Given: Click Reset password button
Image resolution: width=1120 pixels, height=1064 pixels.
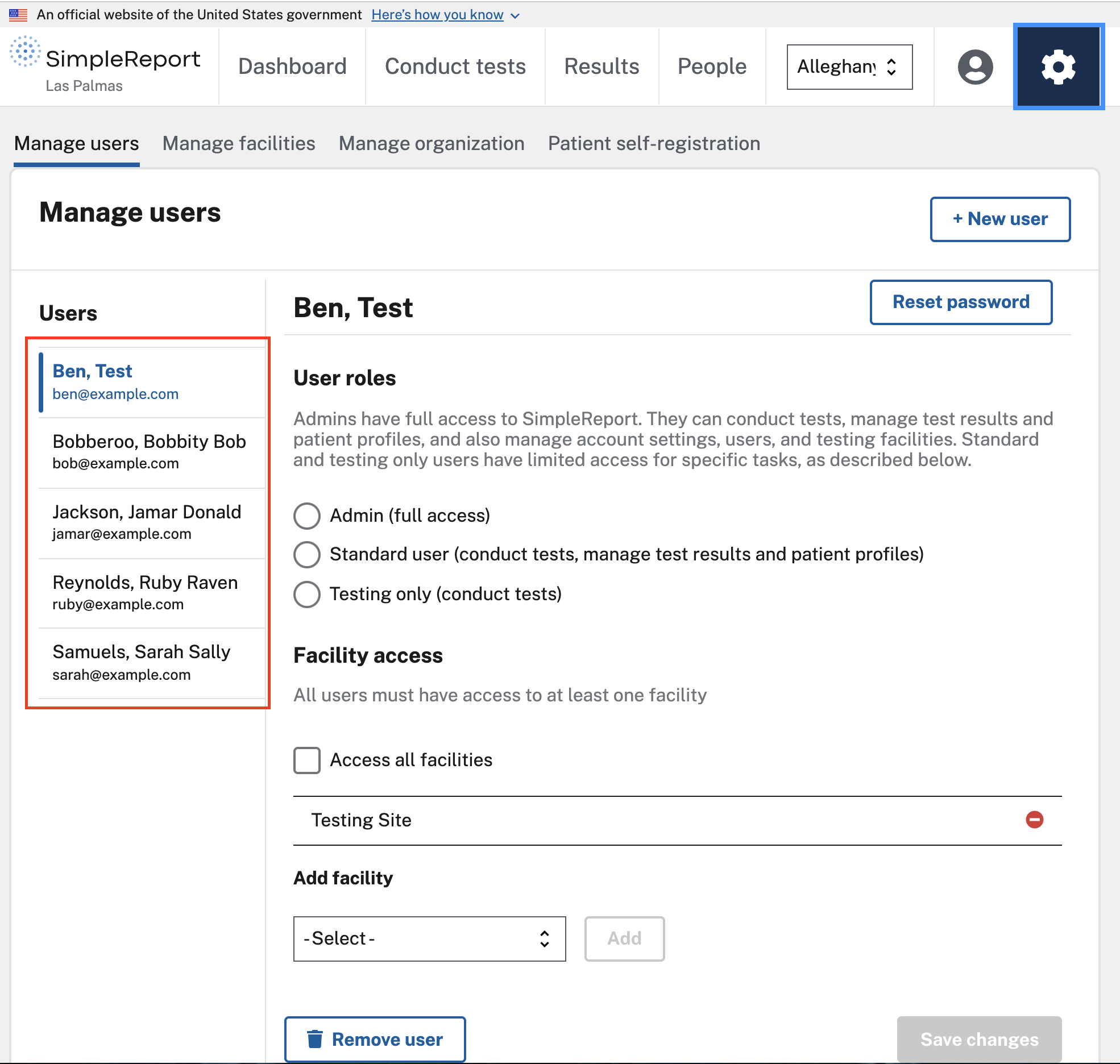Looking at the screenshot, I should coord(961,302).
